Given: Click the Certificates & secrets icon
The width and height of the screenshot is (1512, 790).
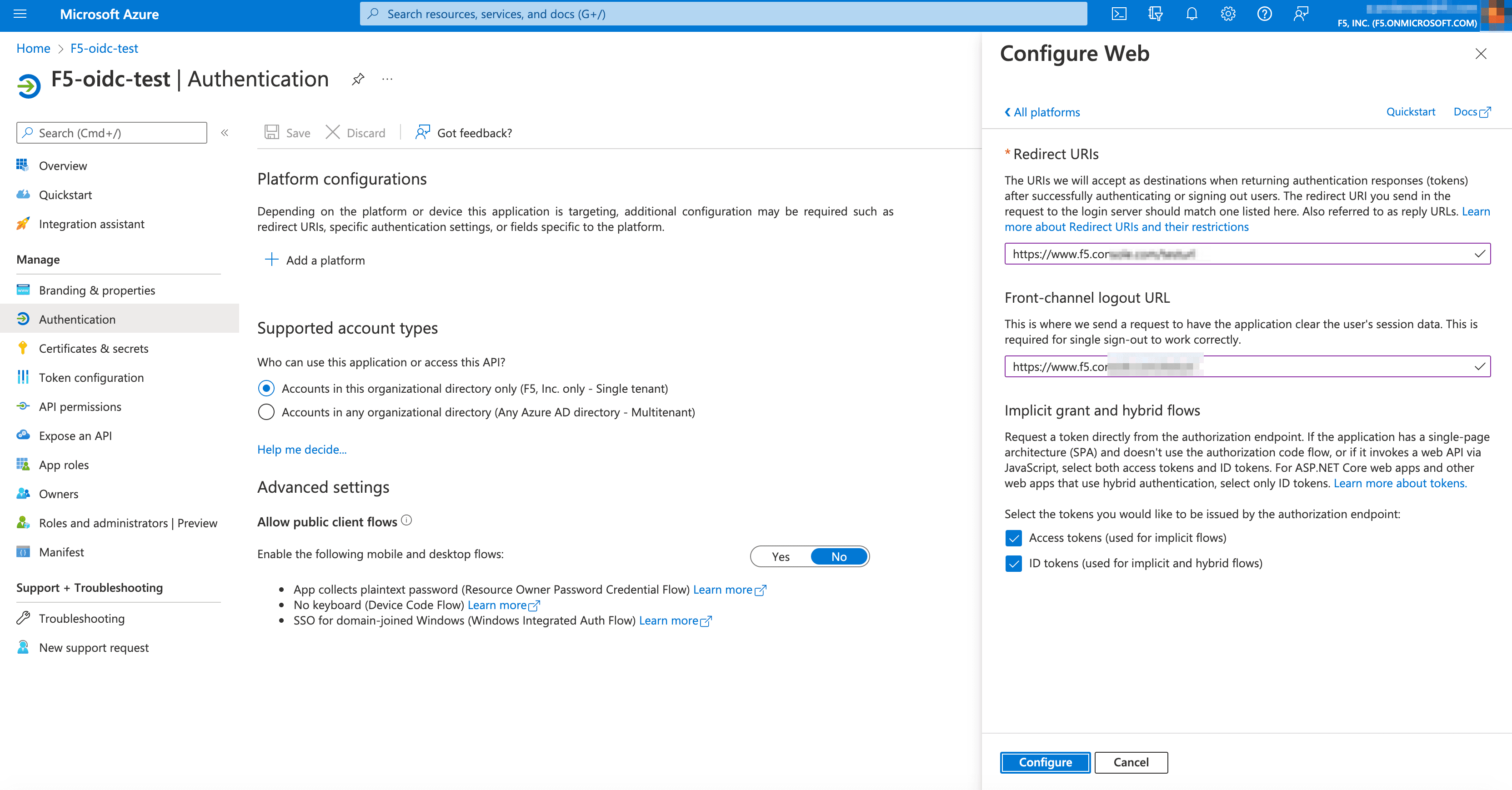Looking at the screenshot, I should pos(22,348).
